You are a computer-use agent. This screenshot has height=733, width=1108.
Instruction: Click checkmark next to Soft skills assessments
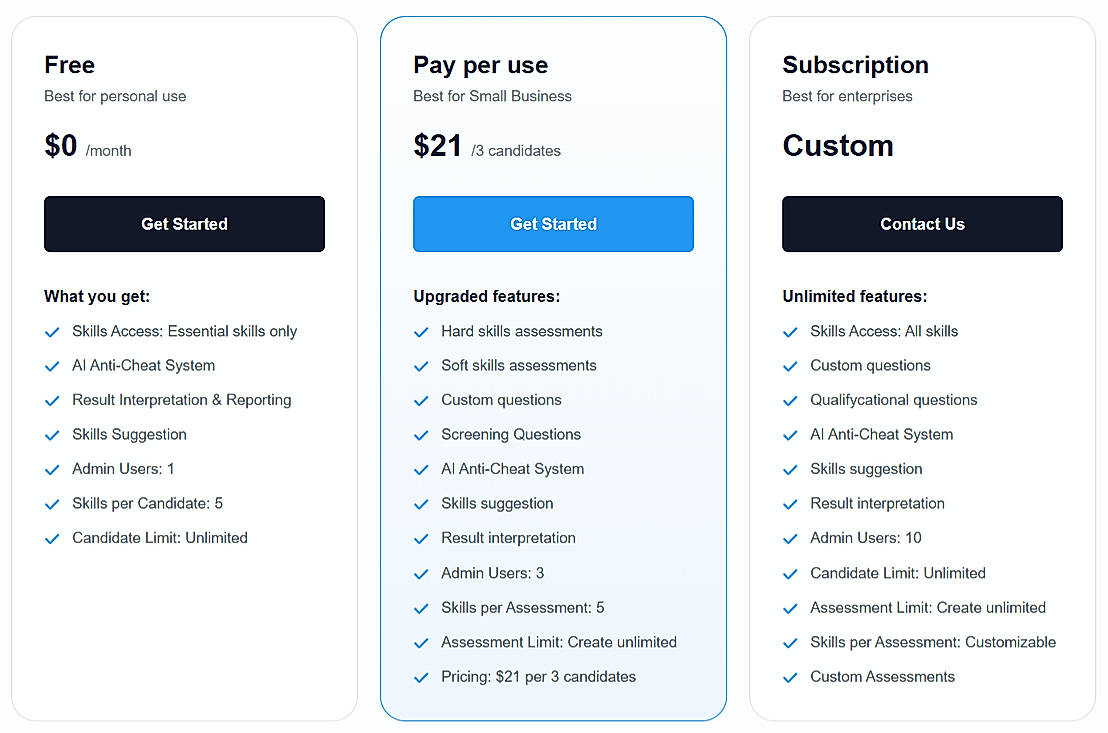[x=422, y=366]
